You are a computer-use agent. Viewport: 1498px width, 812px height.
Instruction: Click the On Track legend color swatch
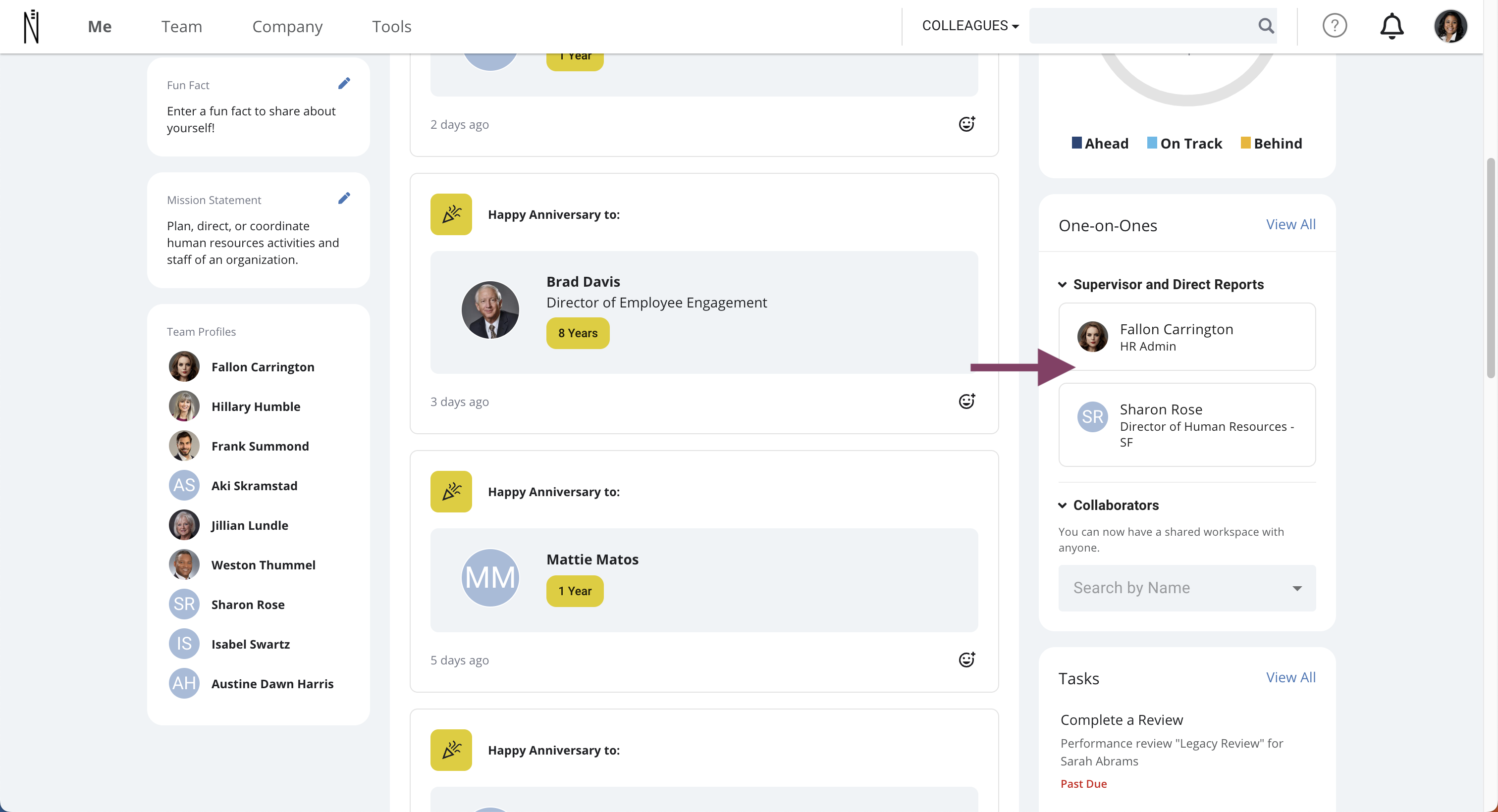click(x=1151, y=143)
